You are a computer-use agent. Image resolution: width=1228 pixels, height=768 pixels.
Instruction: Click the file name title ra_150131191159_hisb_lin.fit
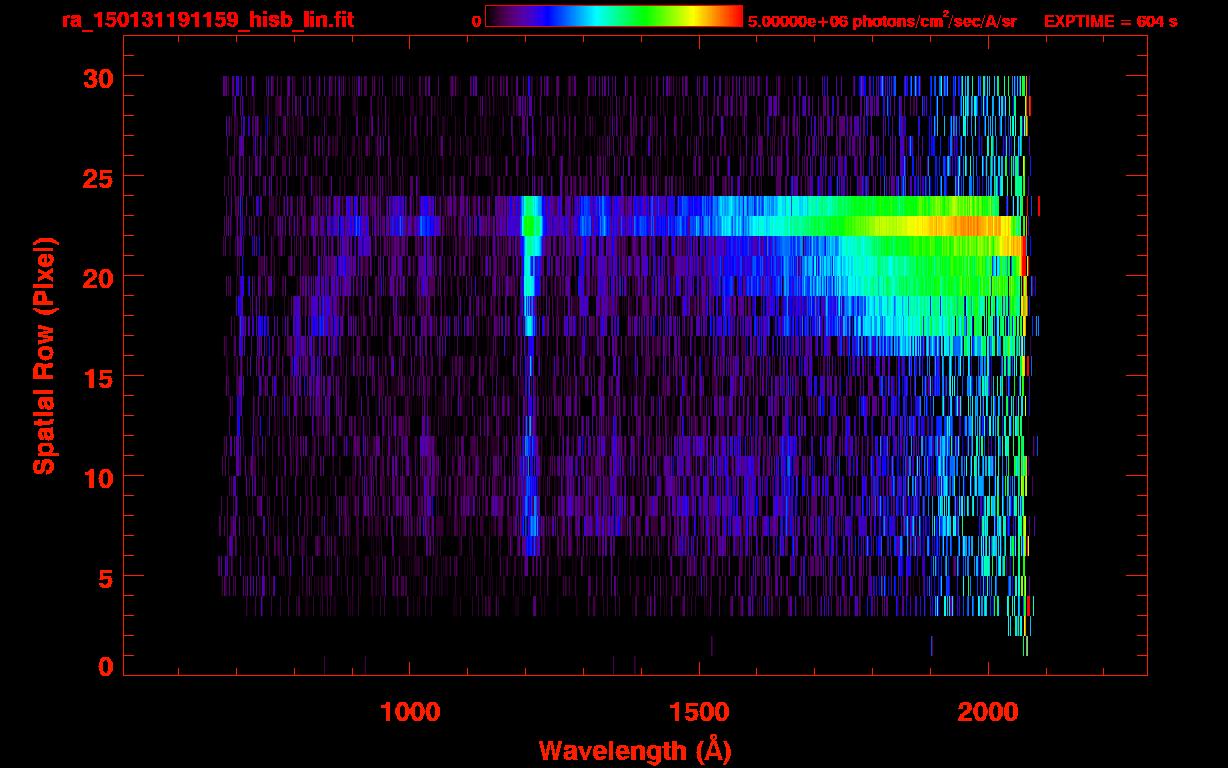click(x=207, y=20)
